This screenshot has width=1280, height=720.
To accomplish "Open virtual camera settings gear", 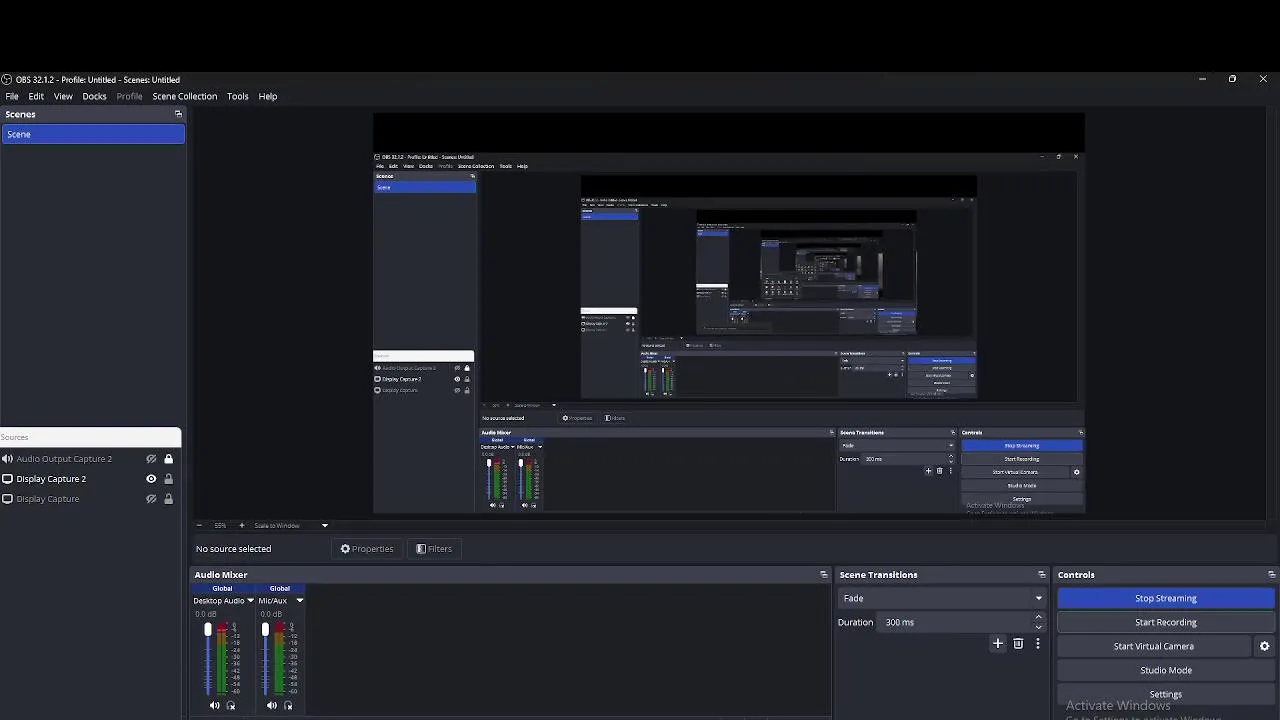I will pyautogui.click(x=1265, y=646).
